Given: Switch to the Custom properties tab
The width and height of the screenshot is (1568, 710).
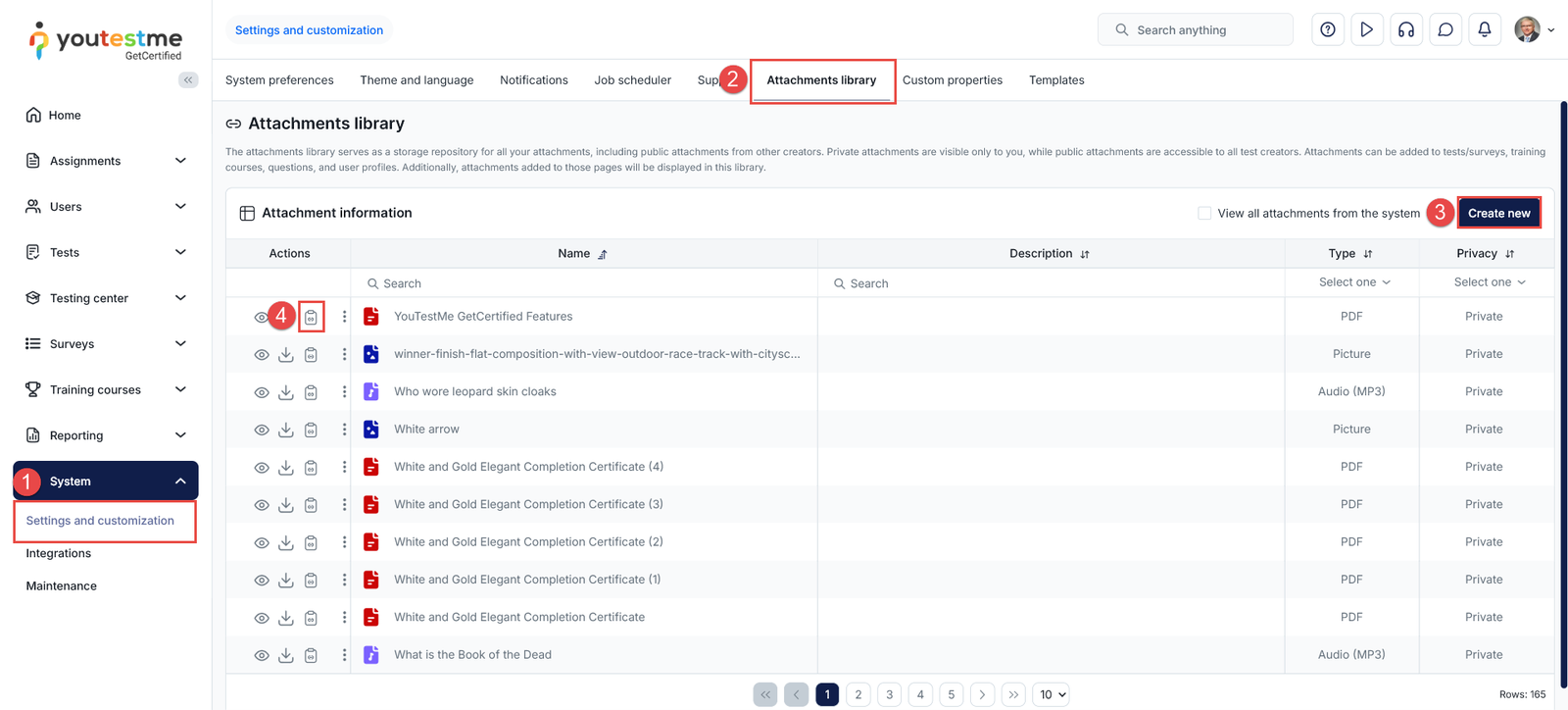Looking at the screenshot, I should [952, 80].
